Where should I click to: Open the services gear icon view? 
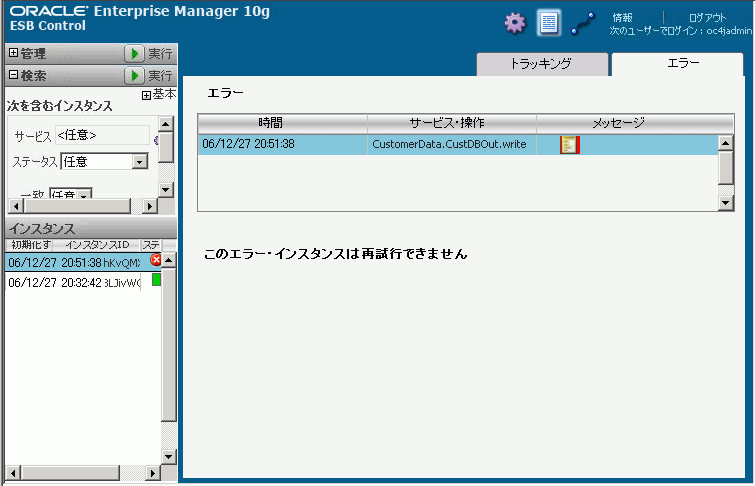pos(515,23)
